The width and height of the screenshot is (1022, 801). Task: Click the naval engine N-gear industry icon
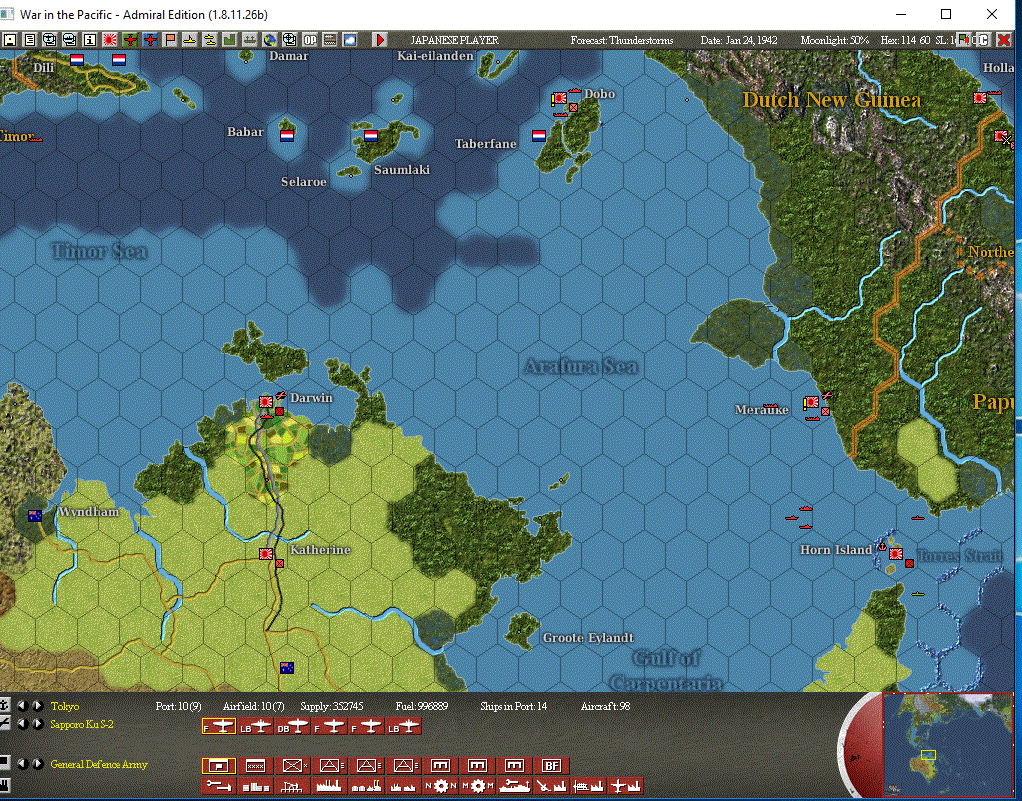click(x=441, y=786)
